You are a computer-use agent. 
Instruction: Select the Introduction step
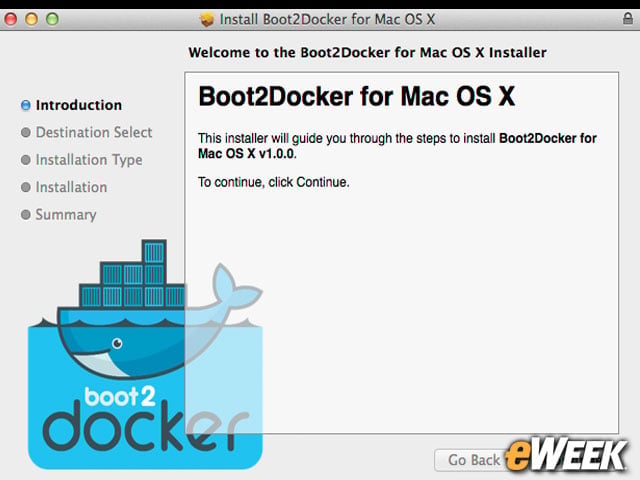click(79, 105)
